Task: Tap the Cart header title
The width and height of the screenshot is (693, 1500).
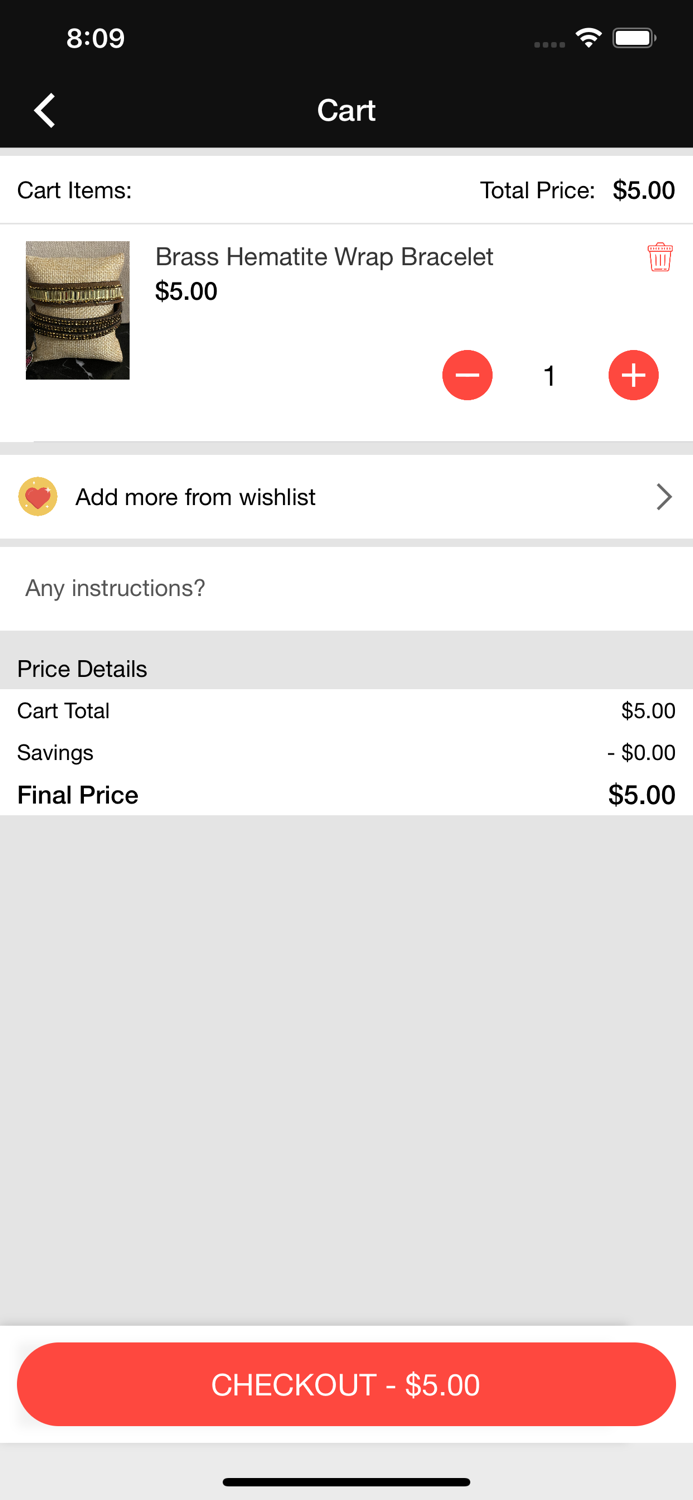Action: pyautogui.click(x=346, y=110)
